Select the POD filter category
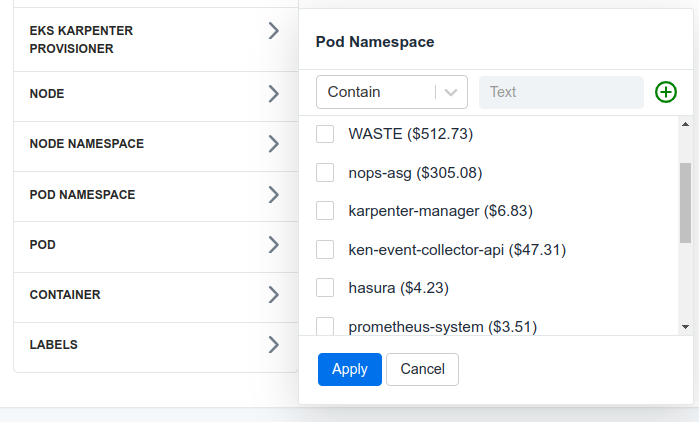The height and width of the screenshot is (422, 699). point(156,247)
